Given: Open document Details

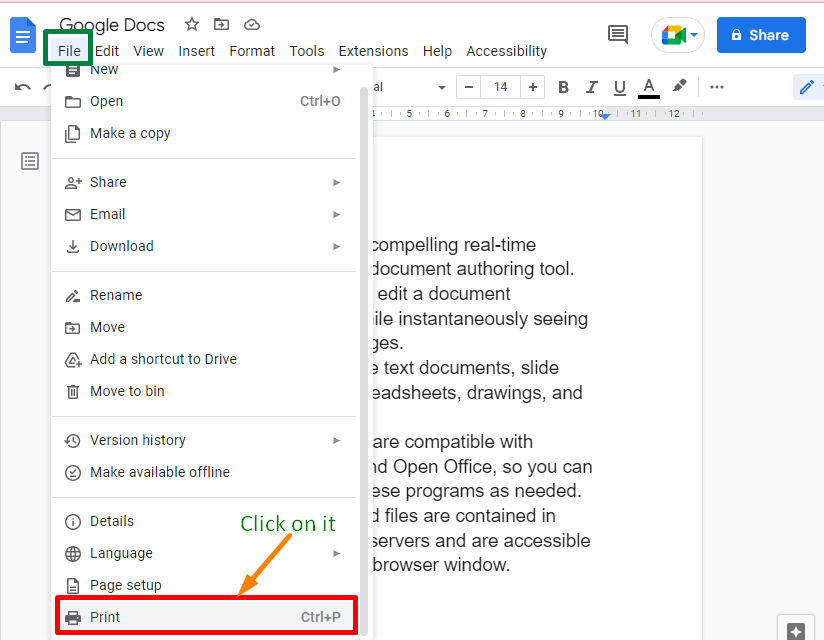Looking at the screenshot, I should click(205, 521).
